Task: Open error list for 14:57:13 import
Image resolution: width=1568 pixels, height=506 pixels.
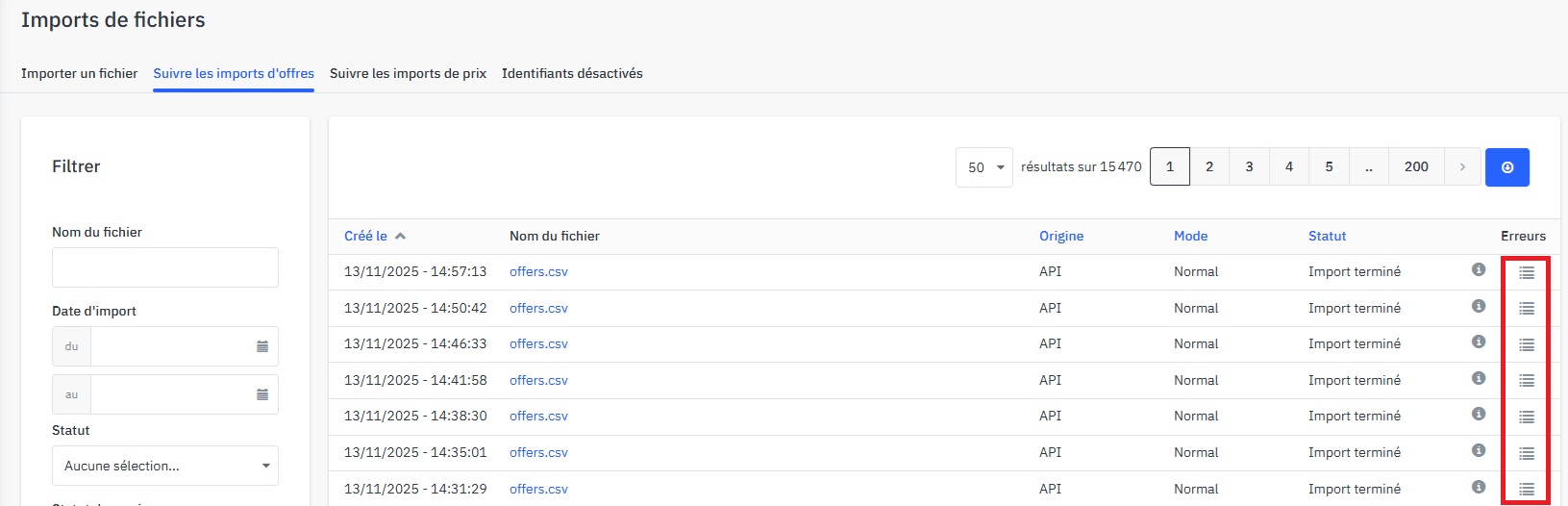Action: pos(1526,273)
